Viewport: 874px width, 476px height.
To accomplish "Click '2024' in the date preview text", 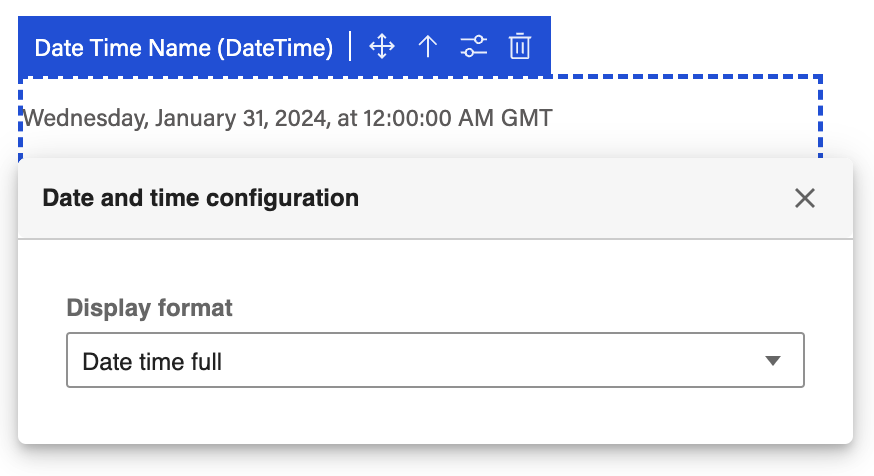I will coord(302,119).
